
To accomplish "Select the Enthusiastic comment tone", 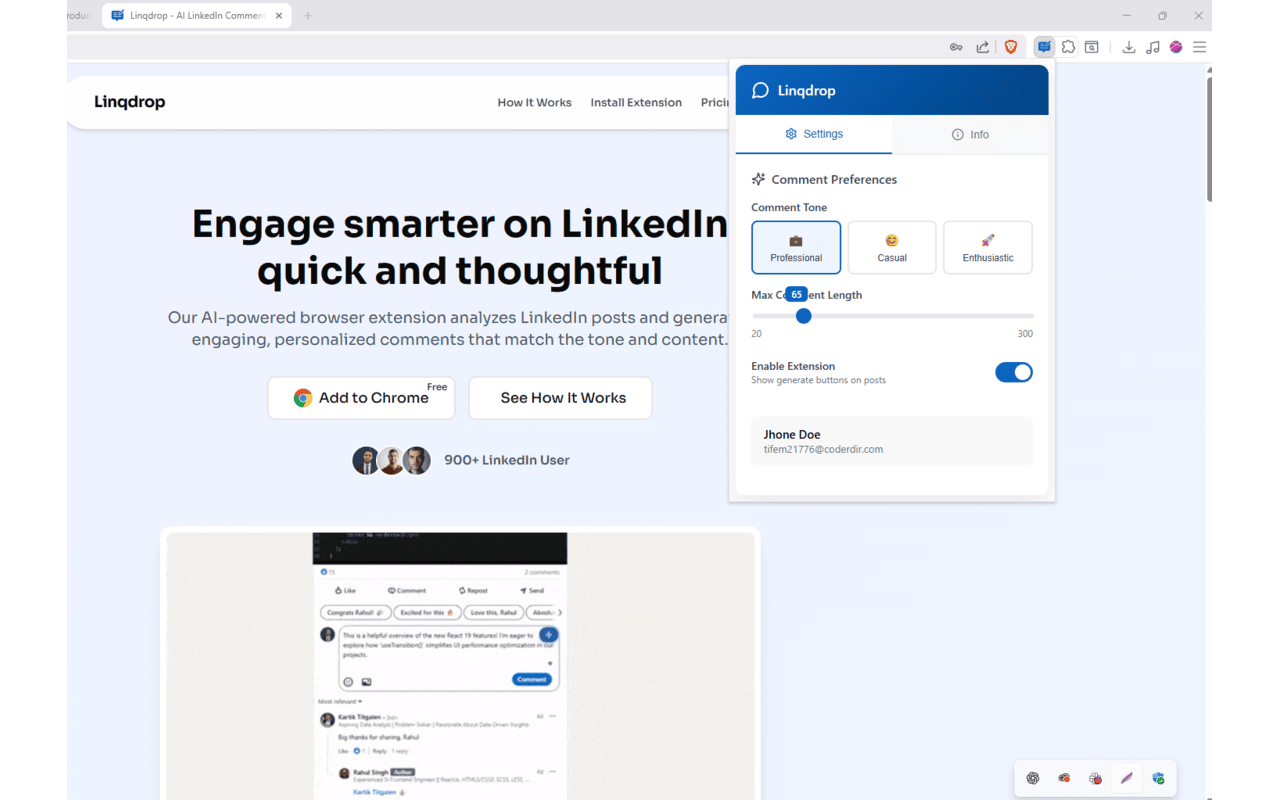I will tap(988, 247).
